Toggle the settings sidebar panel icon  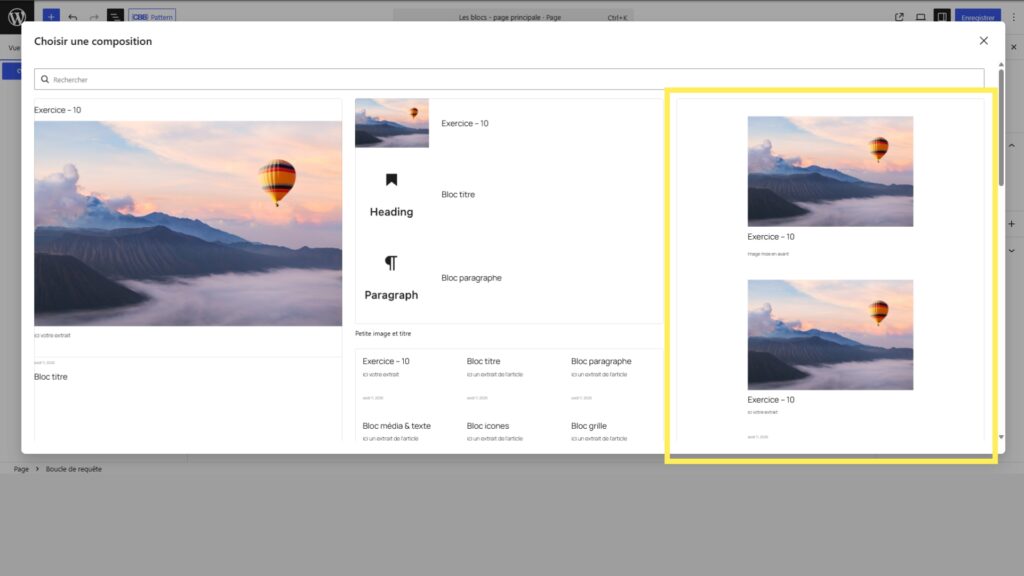[x=942, y=17]
